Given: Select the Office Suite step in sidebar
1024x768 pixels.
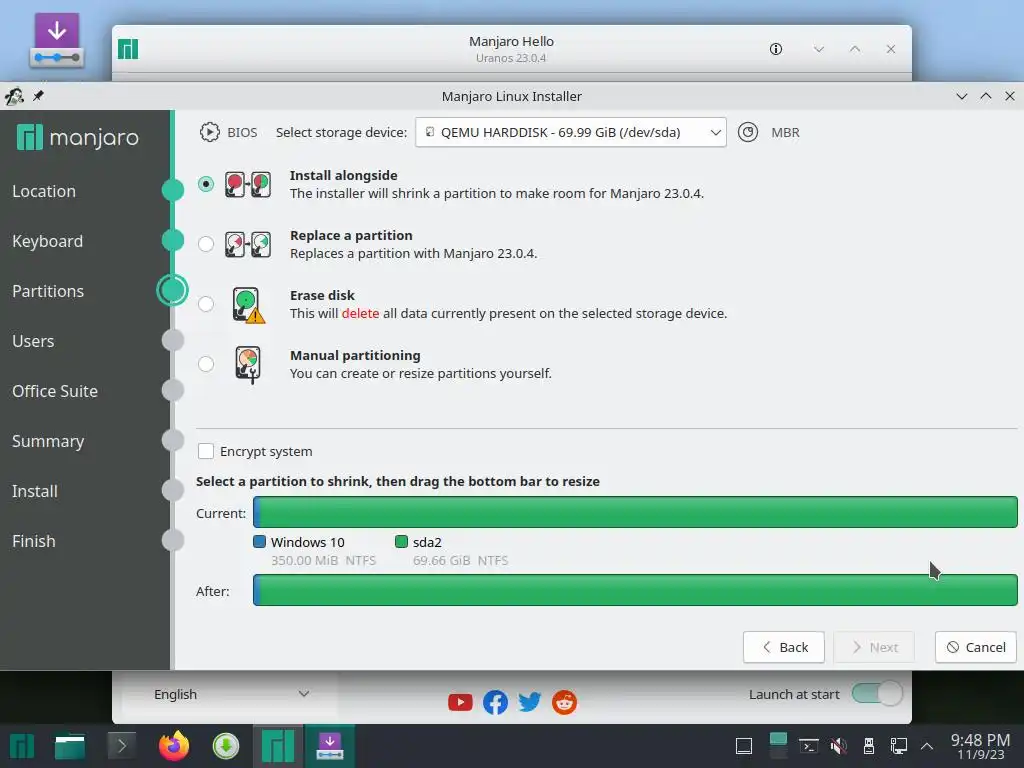Looking at the screenshot, I should coord(55,391).
